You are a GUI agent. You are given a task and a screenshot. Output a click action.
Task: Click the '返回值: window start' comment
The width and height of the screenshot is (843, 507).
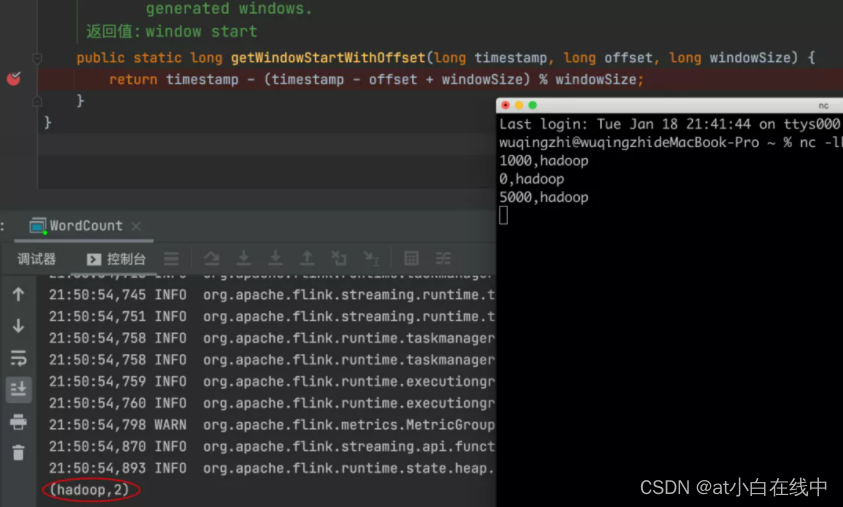172,31
